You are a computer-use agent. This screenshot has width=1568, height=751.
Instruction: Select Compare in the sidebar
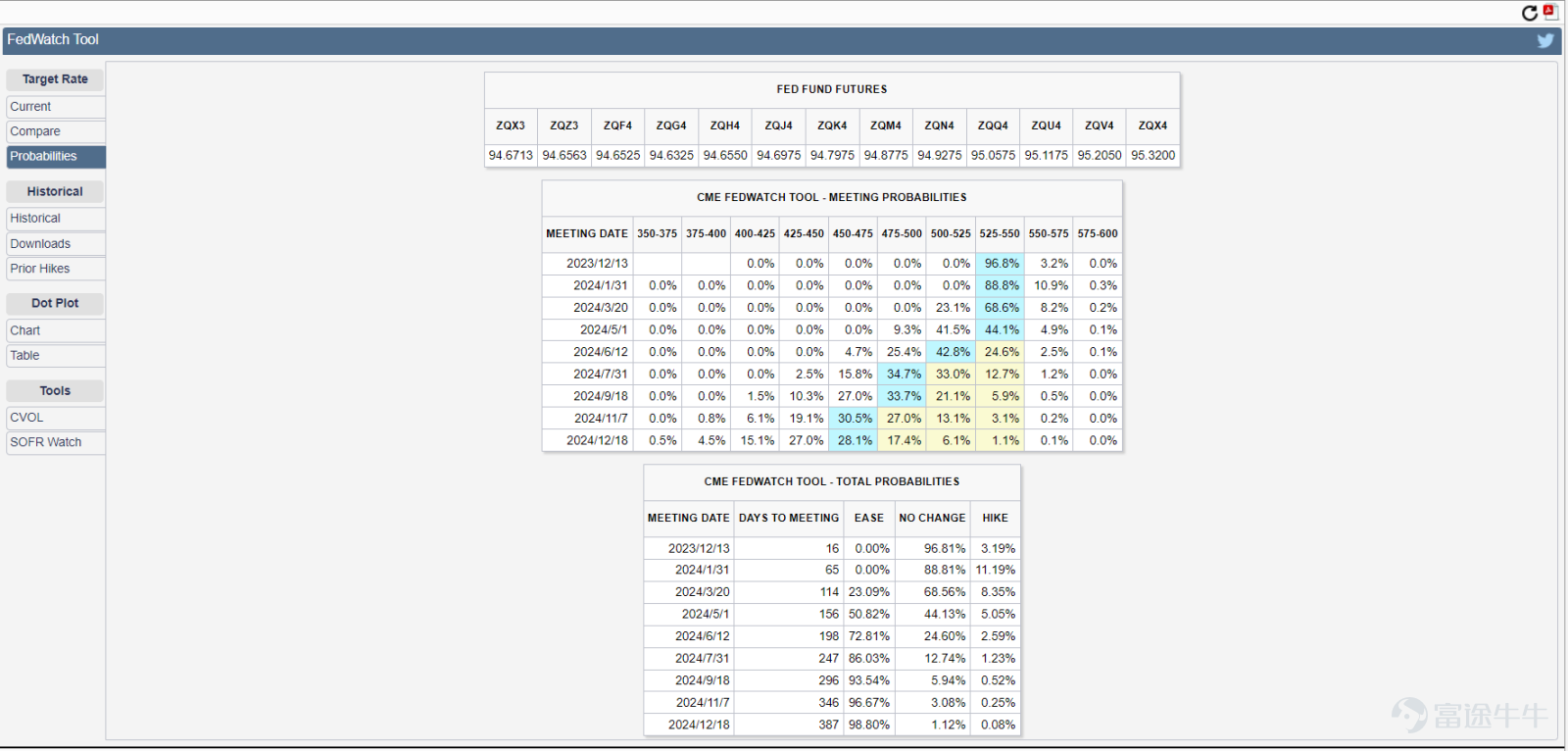pyautogui.click(x=56, y=131)
